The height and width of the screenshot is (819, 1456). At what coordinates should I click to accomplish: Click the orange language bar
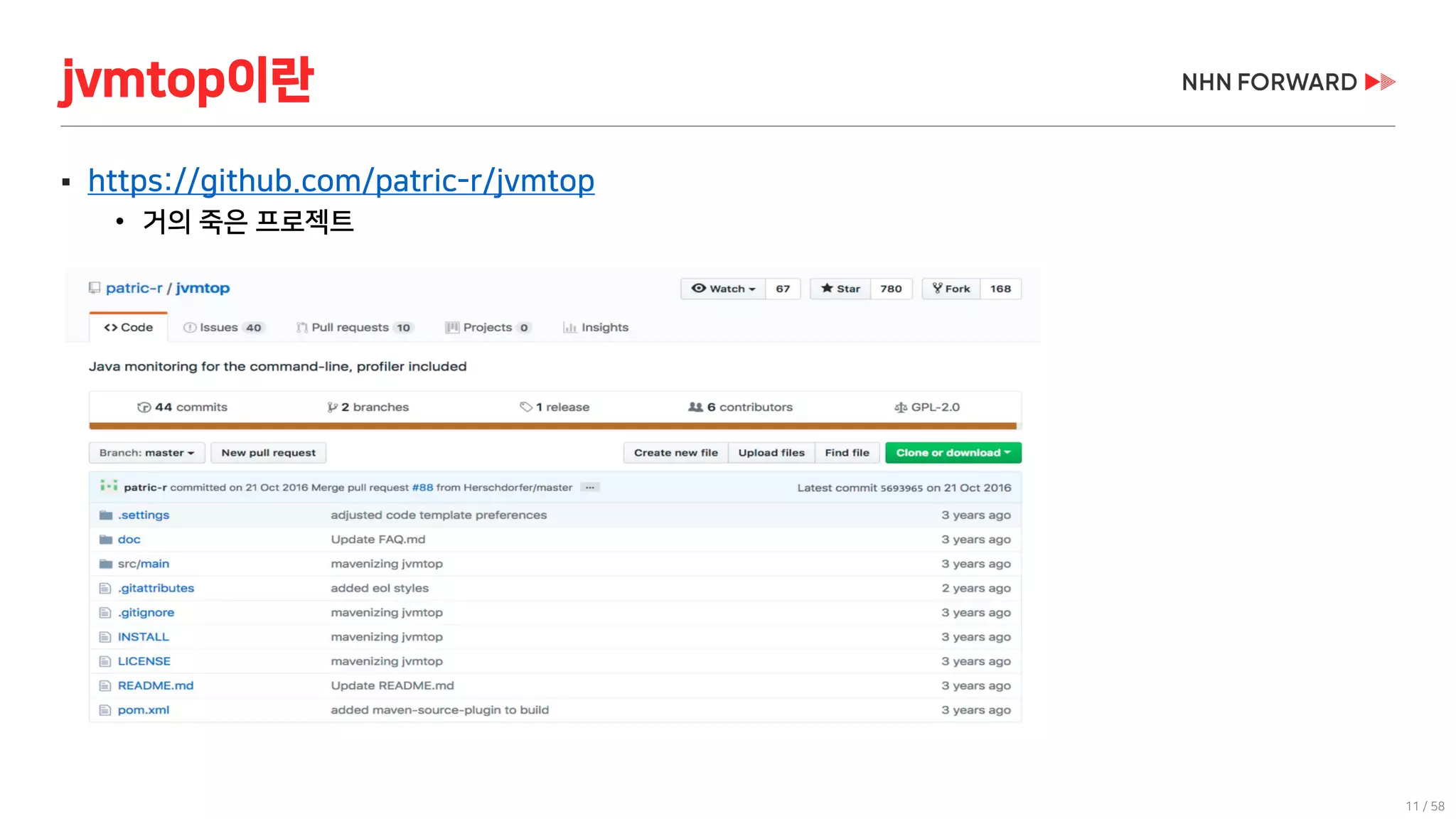pos(553,426)
